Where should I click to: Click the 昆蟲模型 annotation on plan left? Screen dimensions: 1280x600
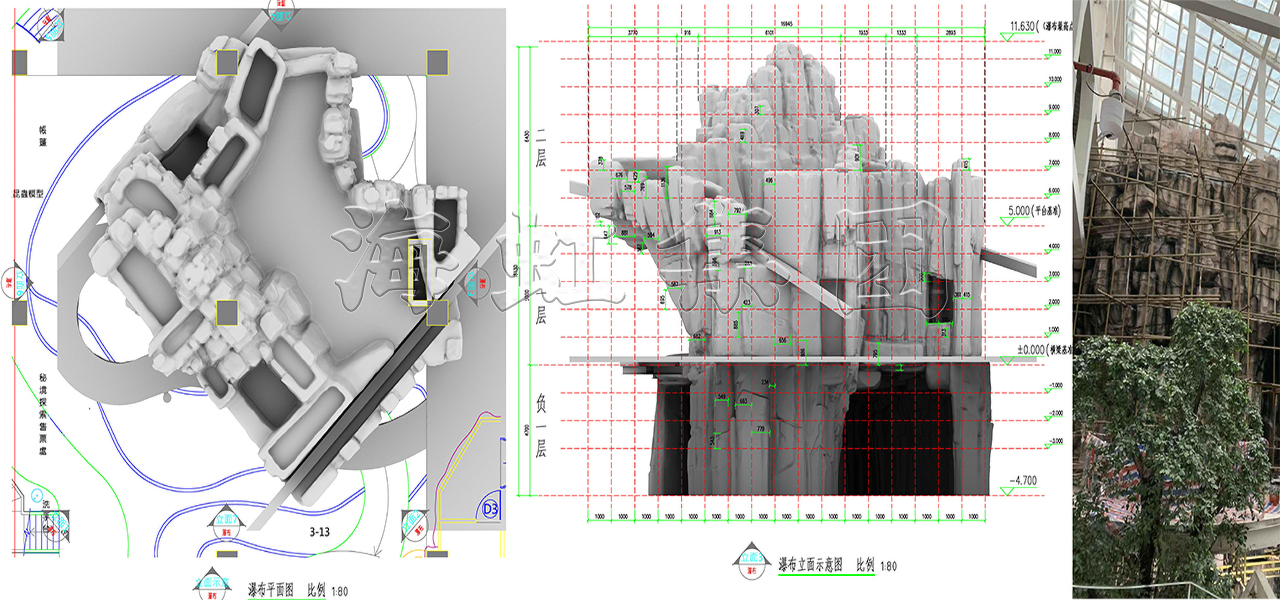(x=26, y=194)
